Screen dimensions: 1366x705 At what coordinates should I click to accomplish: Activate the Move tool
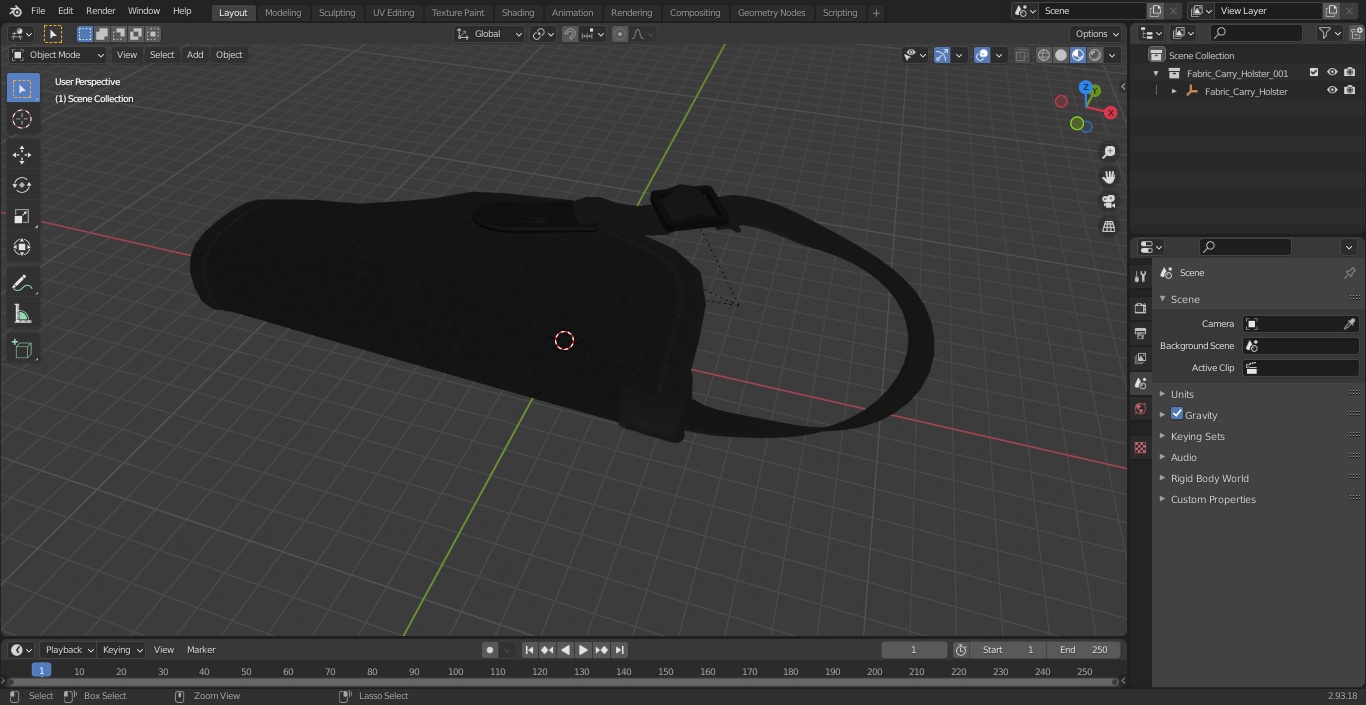click(22, 154)
